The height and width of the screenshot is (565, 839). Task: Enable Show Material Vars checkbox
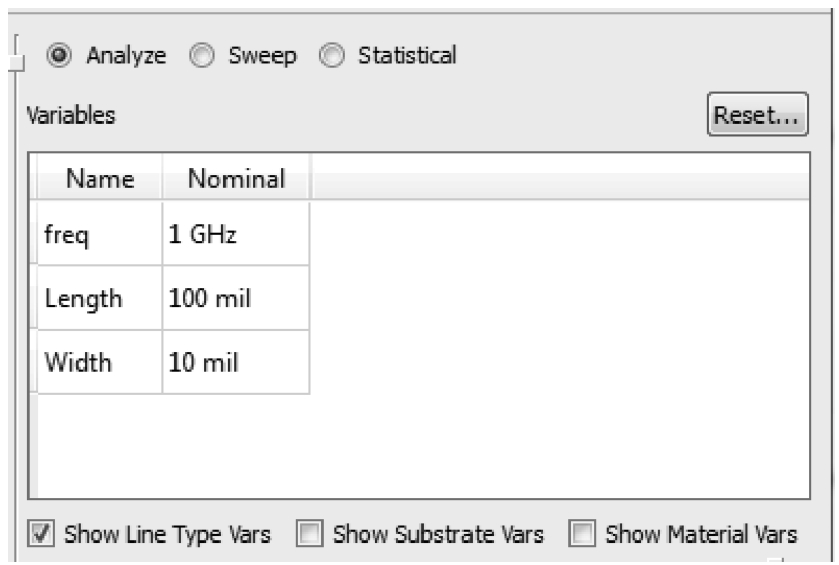[x=582, y=533]
